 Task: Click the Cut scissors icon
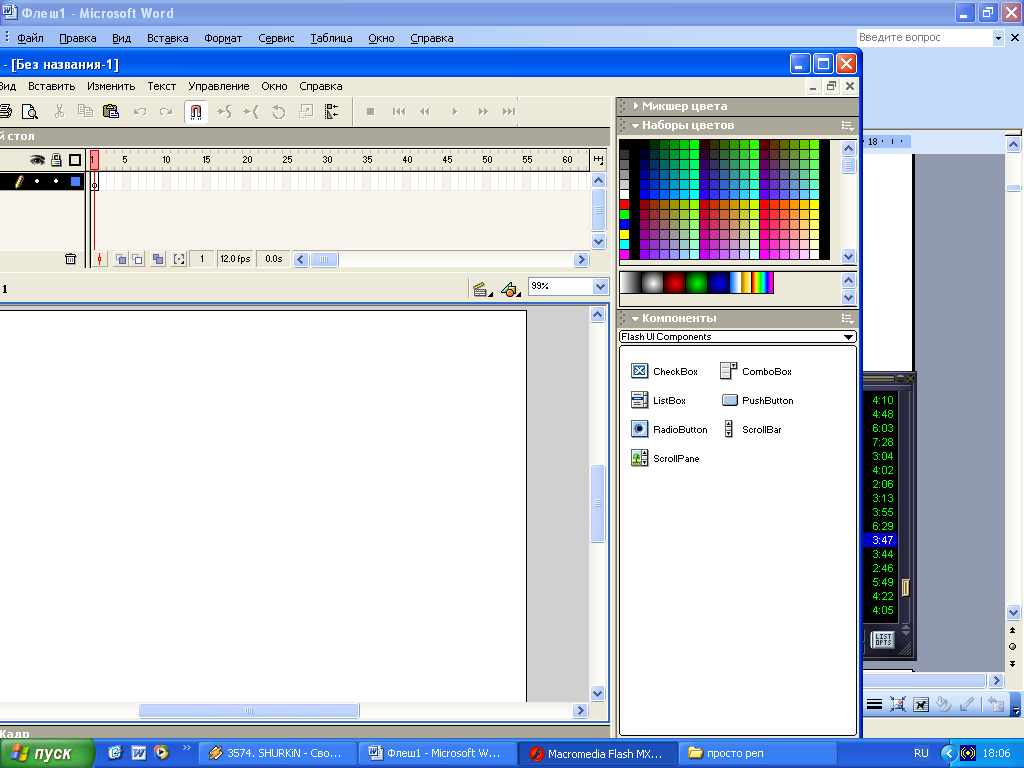(x=59, y=112)
